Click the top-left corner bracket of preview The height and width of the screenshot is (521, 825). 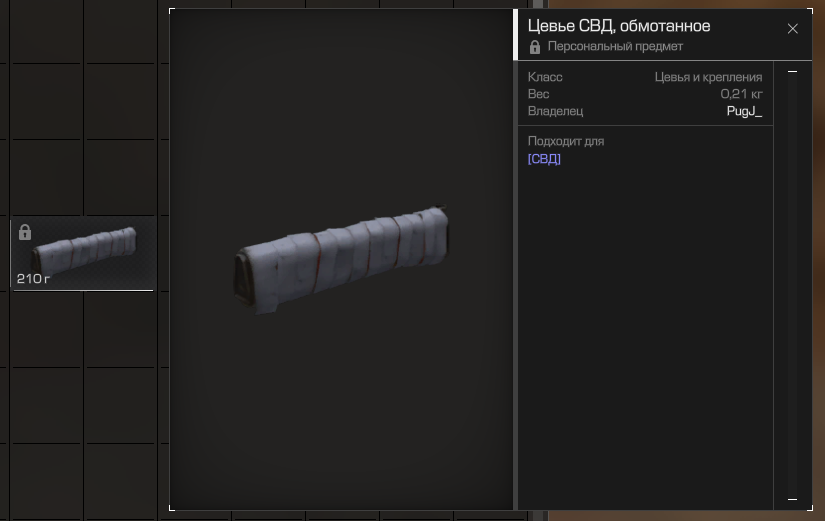pos(172,11)
